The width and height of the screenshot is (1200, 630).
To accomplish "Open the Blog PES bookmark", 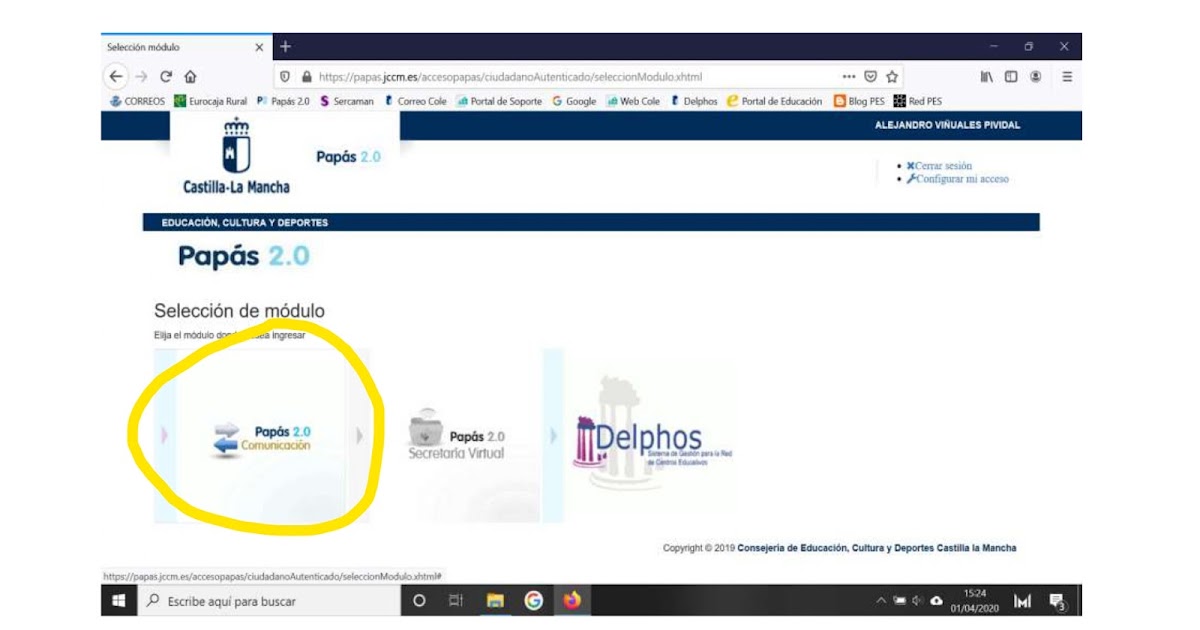I will [859, 101].
